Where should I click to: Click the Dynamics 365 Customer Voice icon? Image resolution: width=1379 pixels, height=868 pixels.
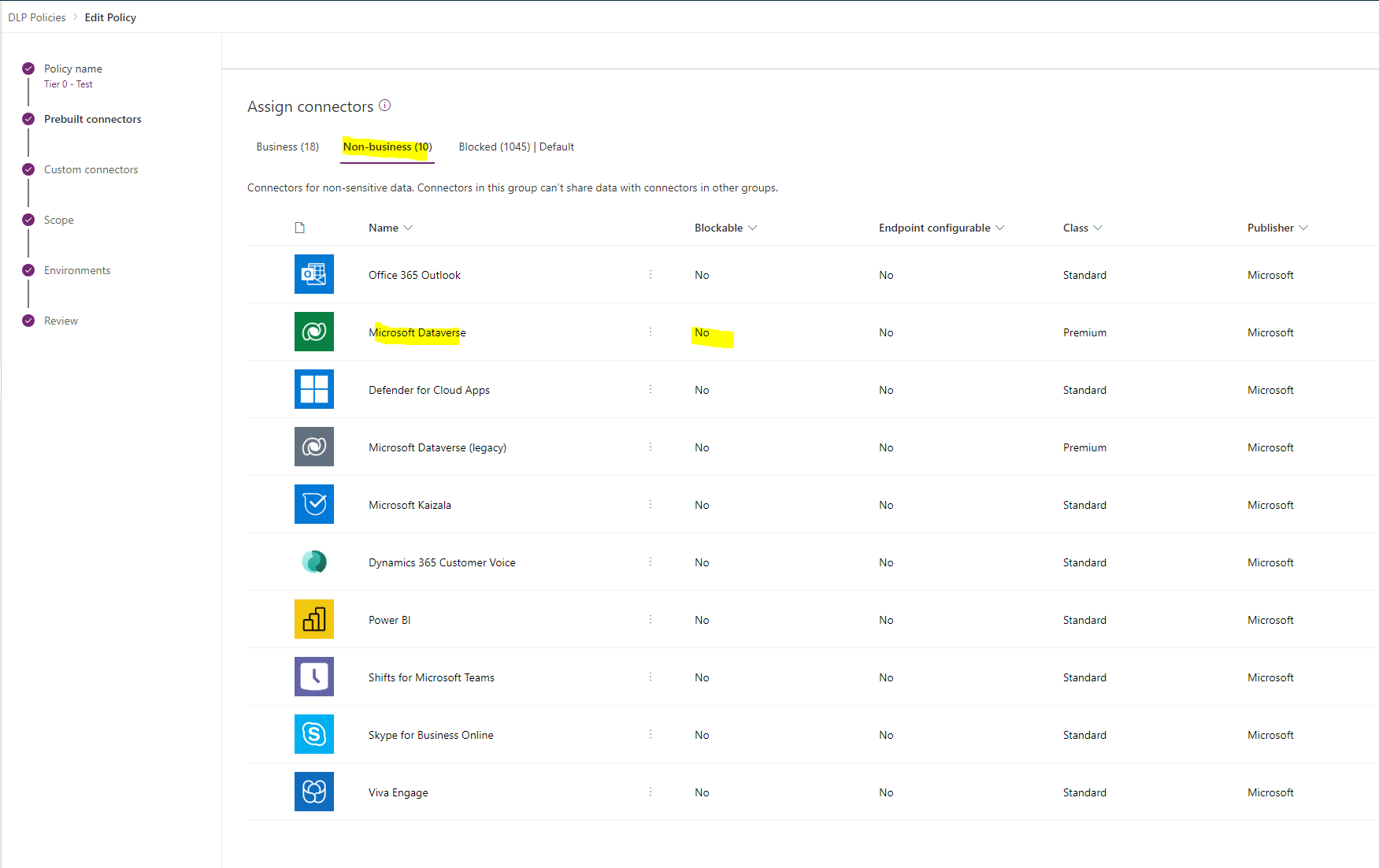313,562
